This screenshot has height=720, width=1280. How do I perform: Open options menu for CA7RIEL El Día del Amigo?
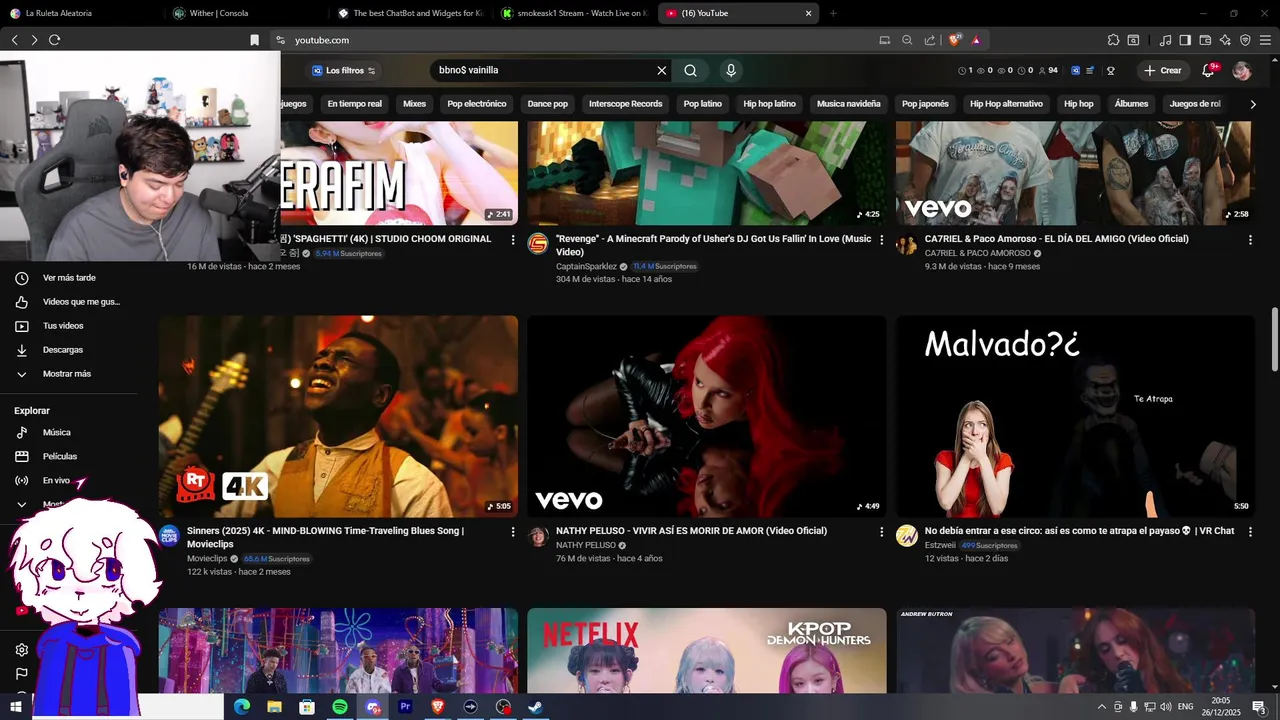[x=1250, y=240]
